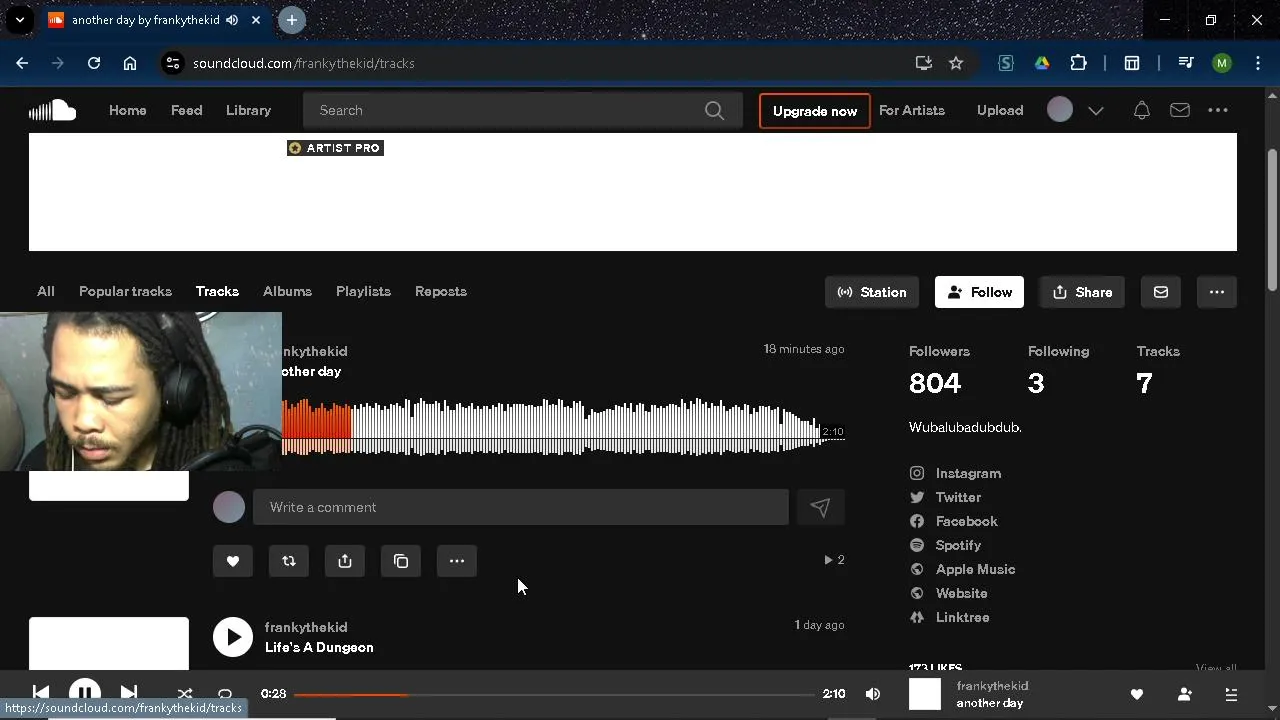The width and height of the screenshot is (1280, 720).
Task: Play the Life's A Dungeon track
Action: tap(233, 637)
